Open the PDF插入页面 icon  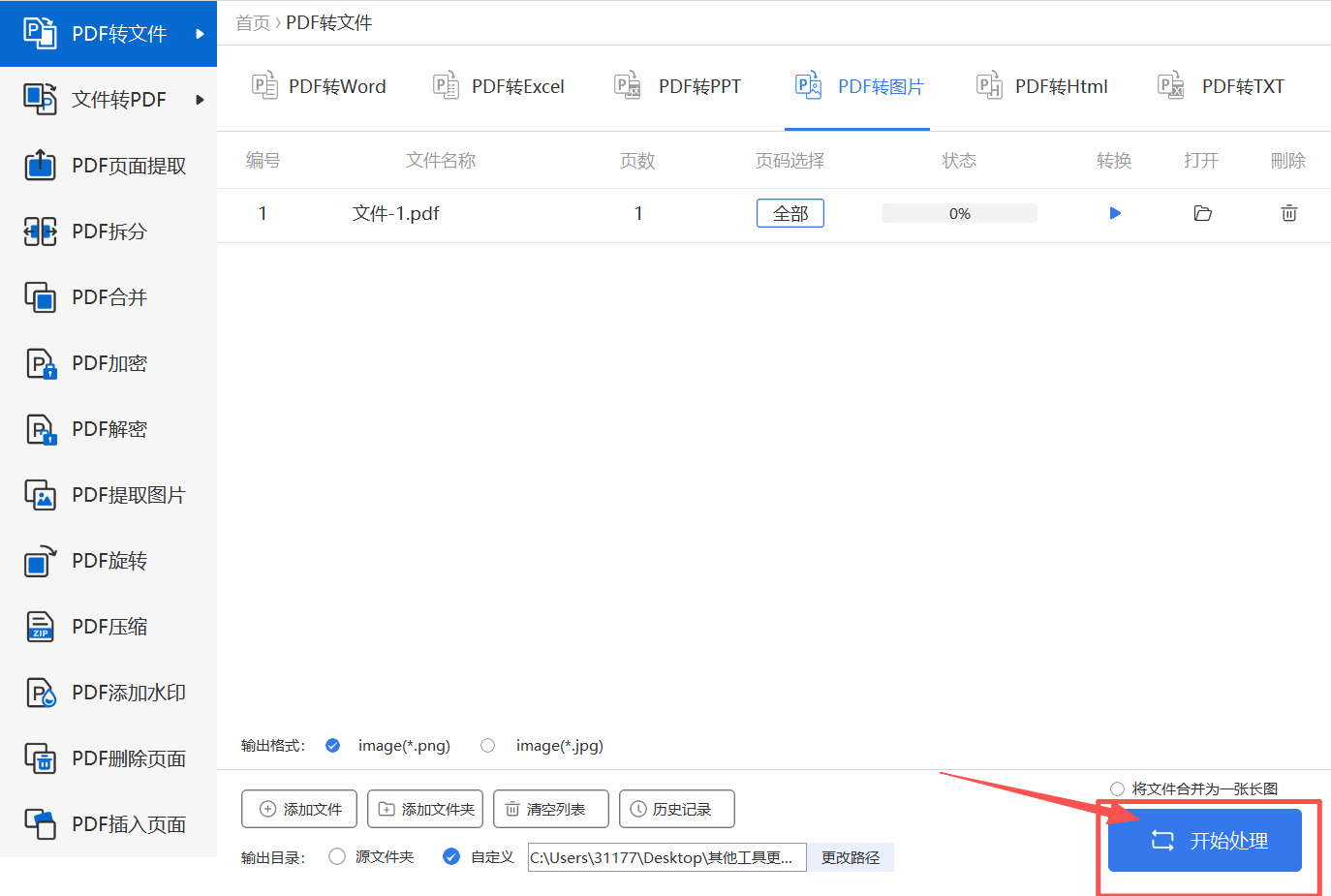click(40, 824)
